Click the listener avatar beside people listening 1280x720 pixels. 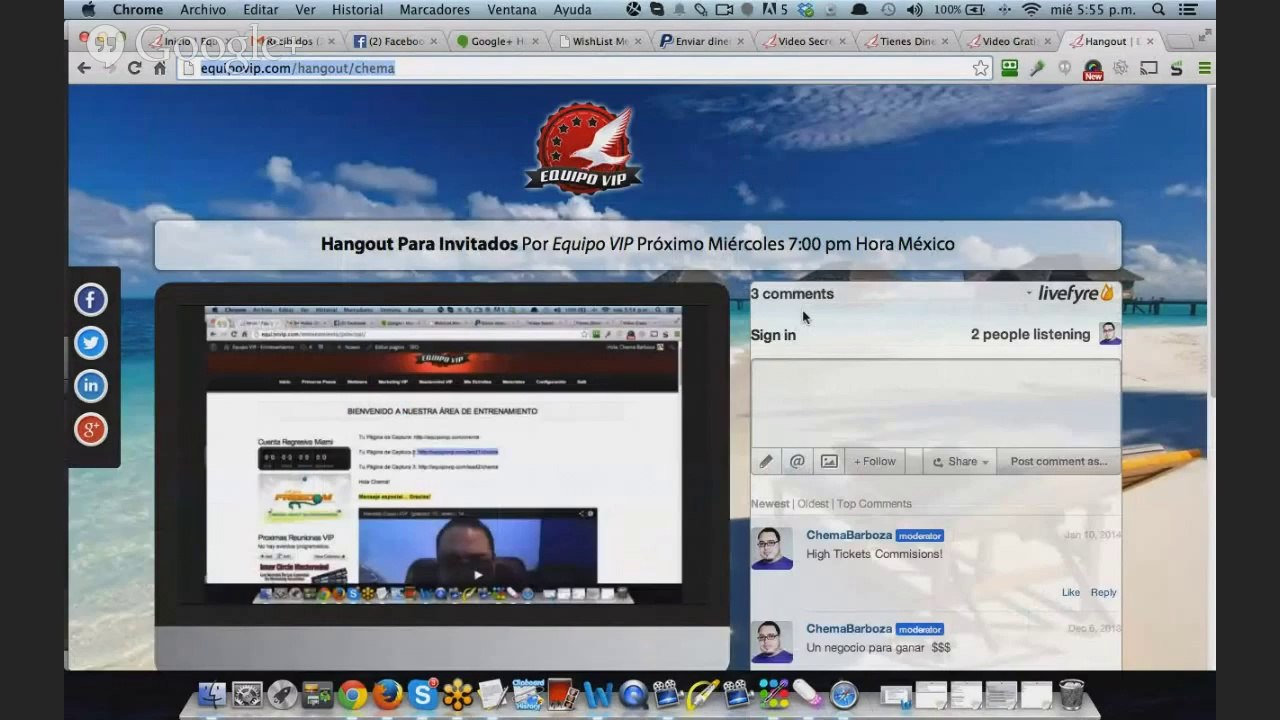click(1109, 334)
